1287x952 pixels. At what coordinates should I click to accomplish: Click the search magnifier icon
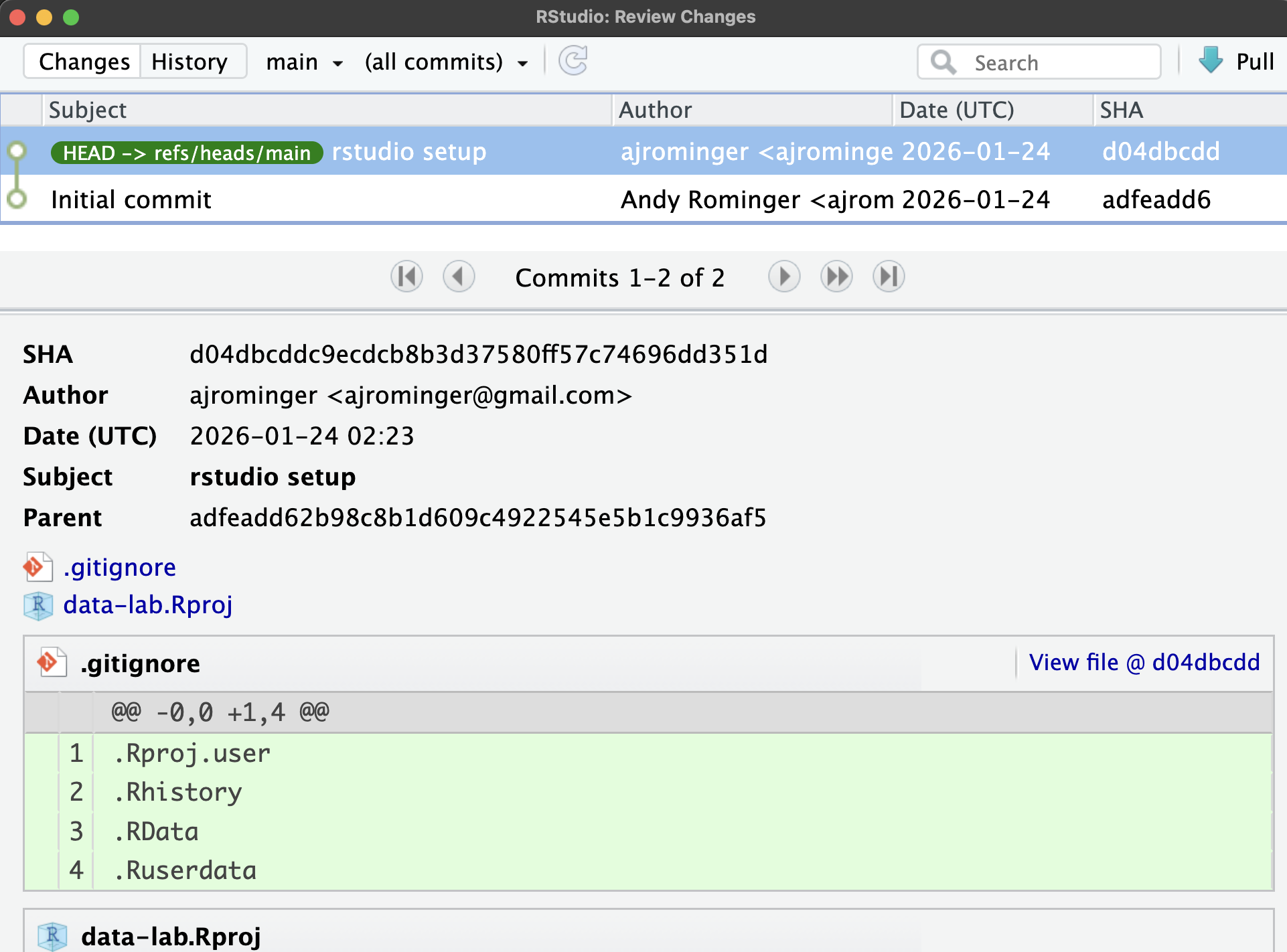coord(943,62)
